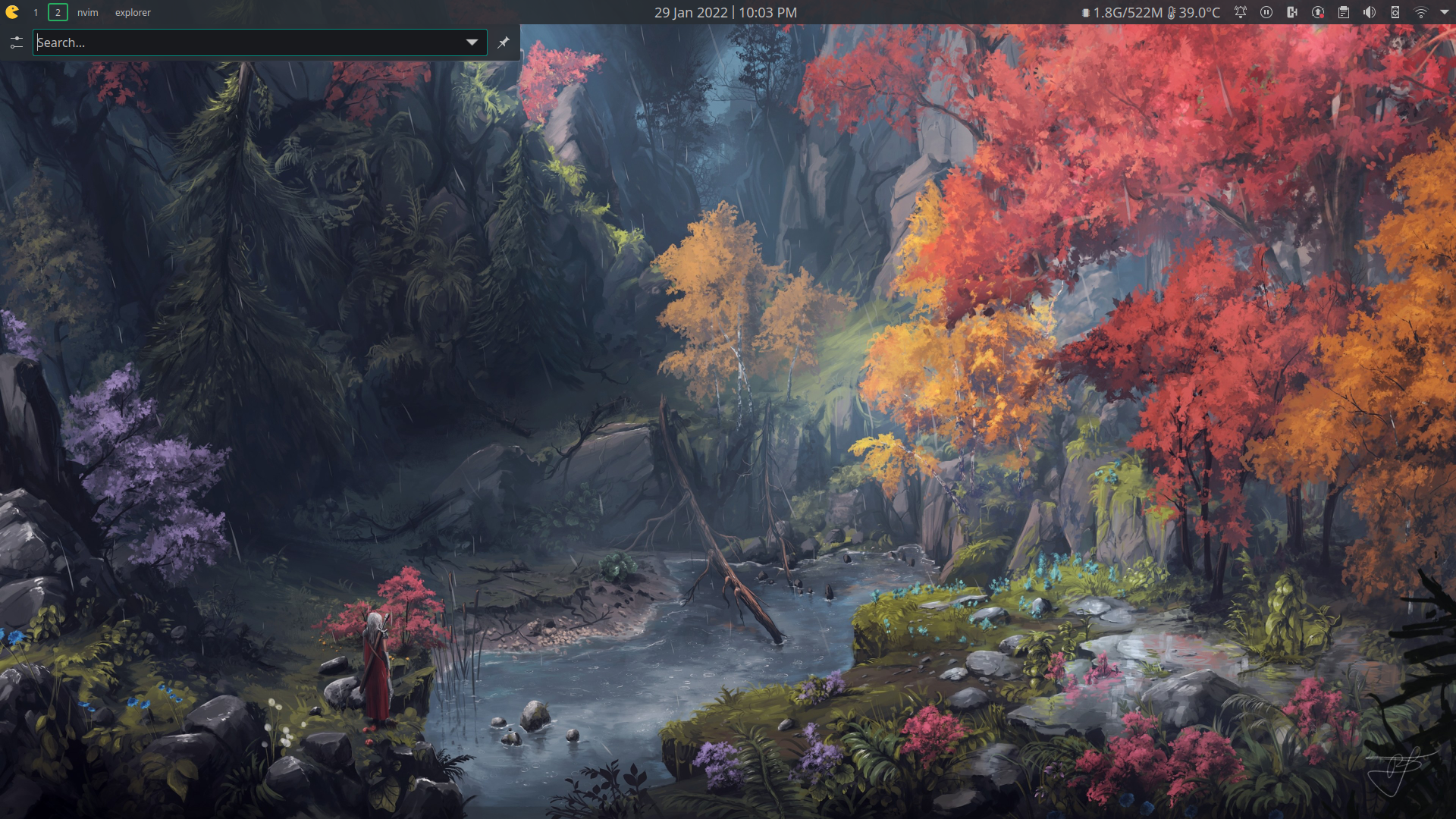Image resolution: width=1456 pixels, height=819 pixels.
Task: Click the media pause tray icon
Action: pyautogui.click(x=1266, y=12)
